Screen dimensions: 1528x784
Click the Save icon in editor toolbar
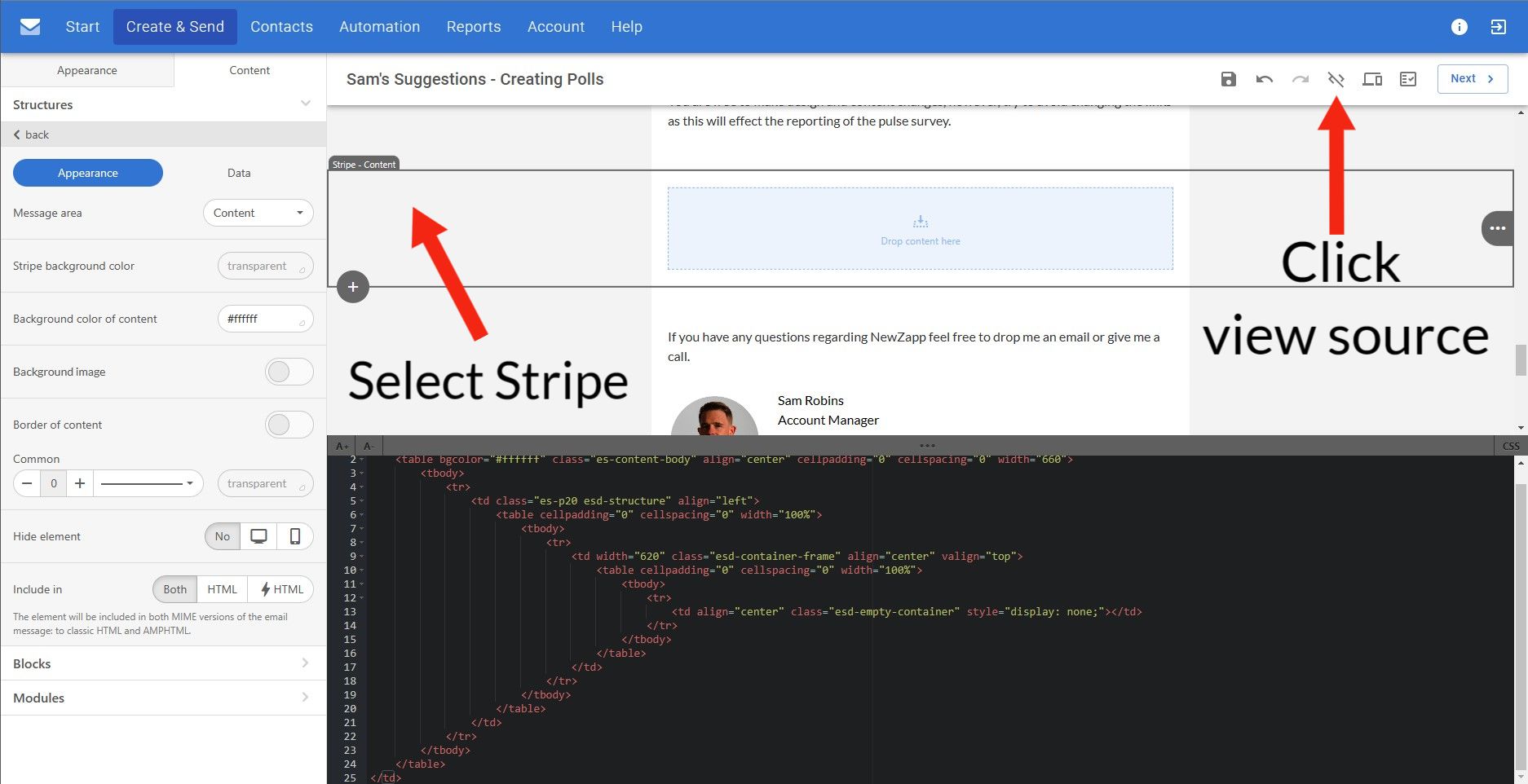pyautogui.click(x=1228, y=79)
